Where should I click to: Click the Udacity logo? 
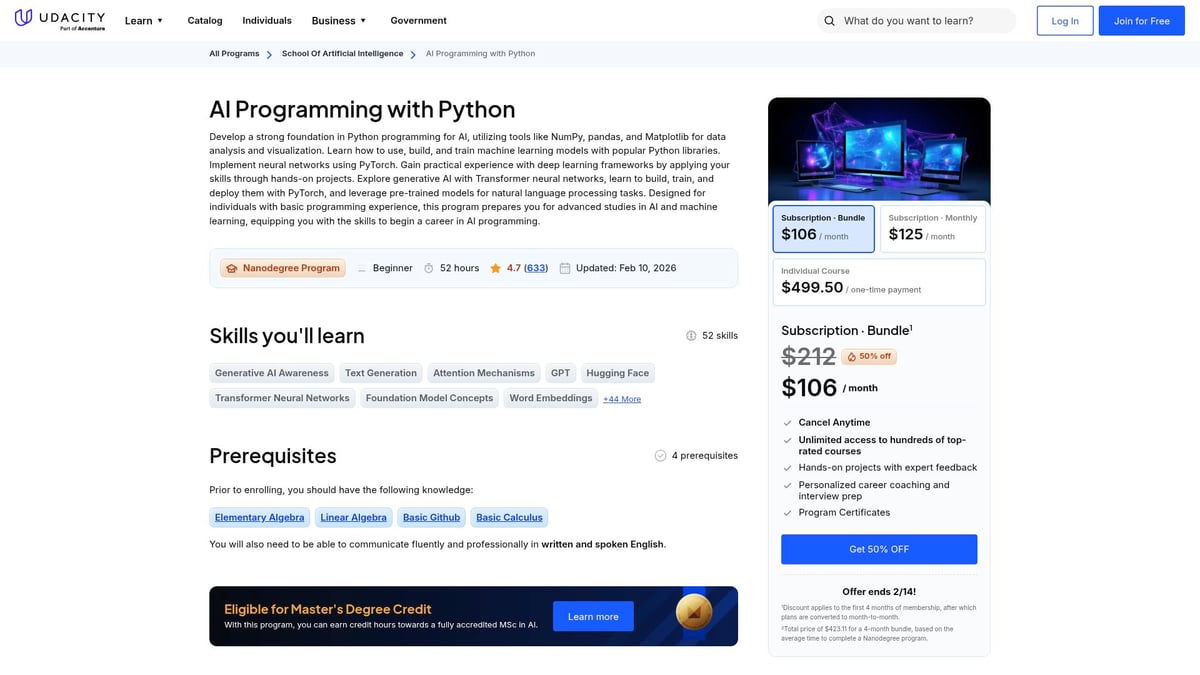[60, 20]
